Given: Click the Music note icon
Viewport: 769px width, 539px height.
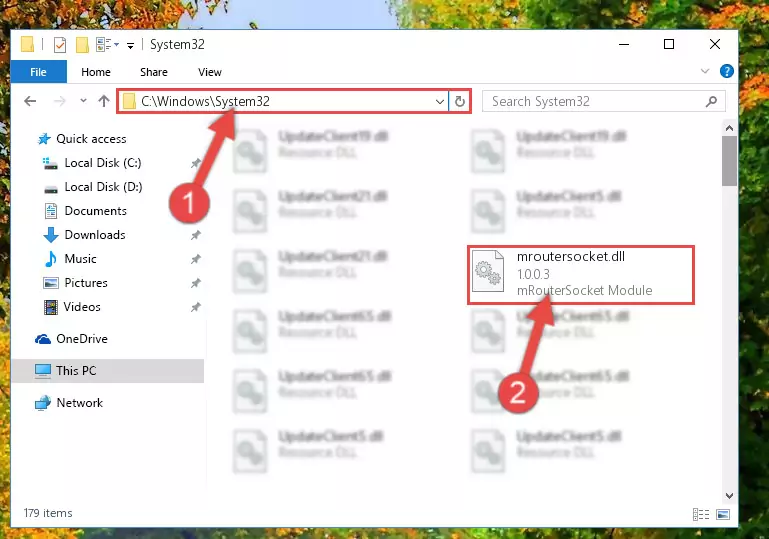Looking at the screenshot, I should tap(50, 259).
